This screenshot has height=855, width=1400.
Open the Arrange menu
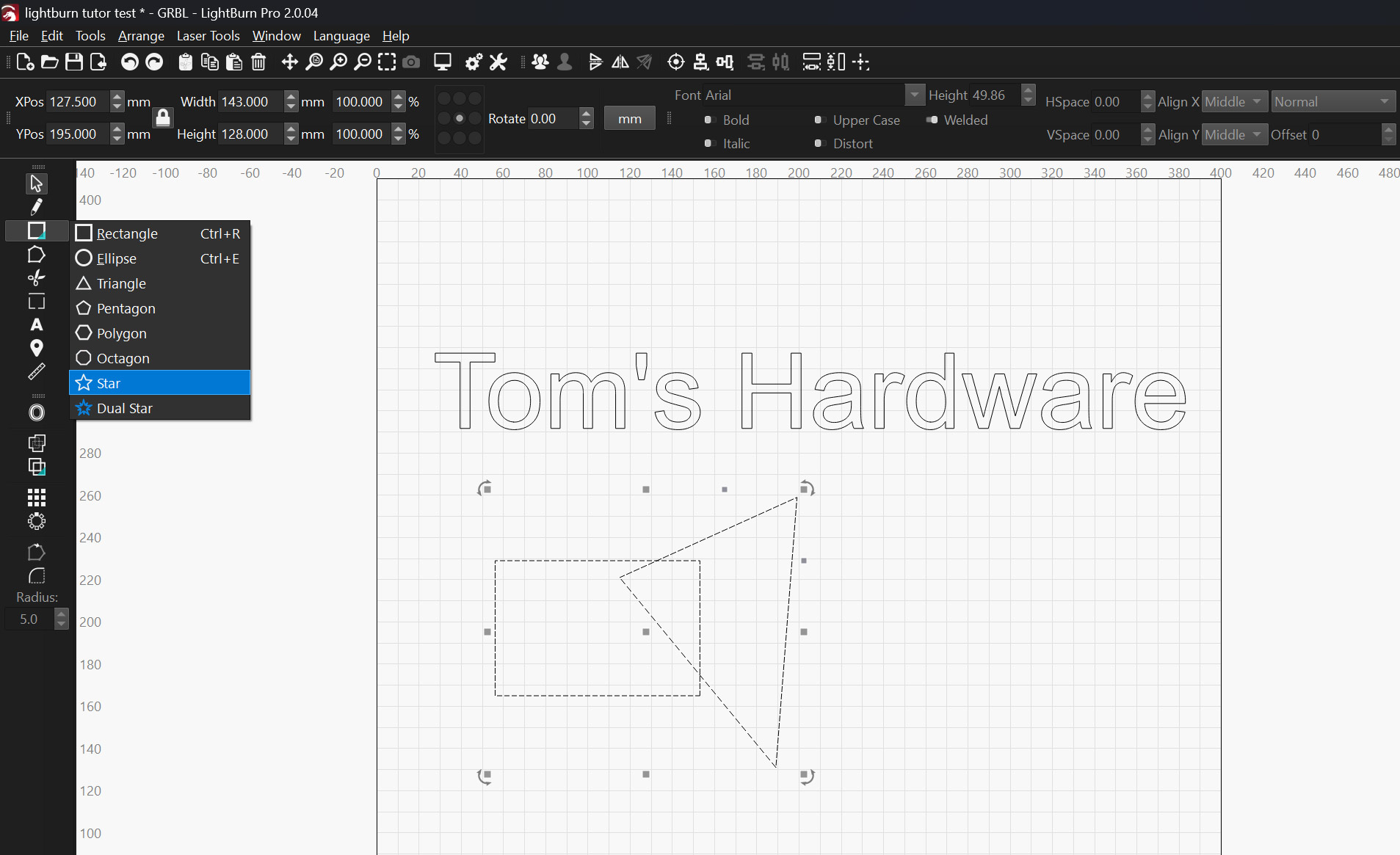[141, 35]
